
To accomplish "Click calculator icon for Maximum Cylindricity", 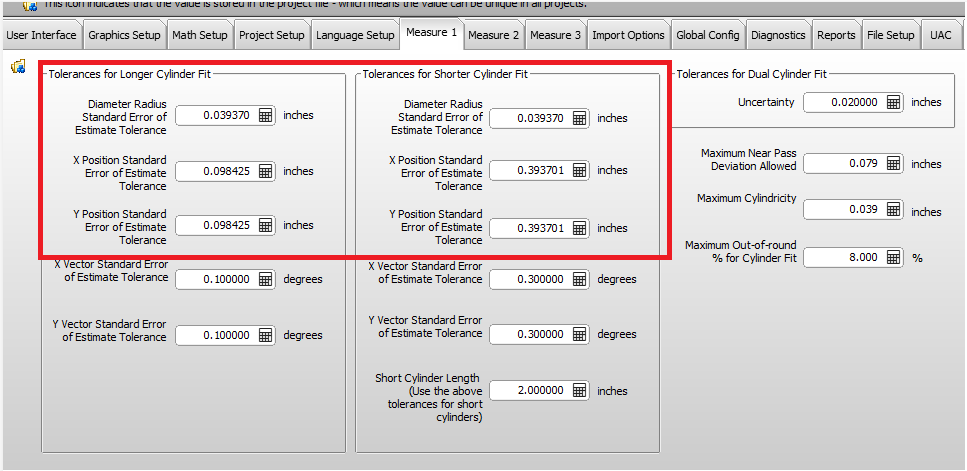I will (894, 210).
